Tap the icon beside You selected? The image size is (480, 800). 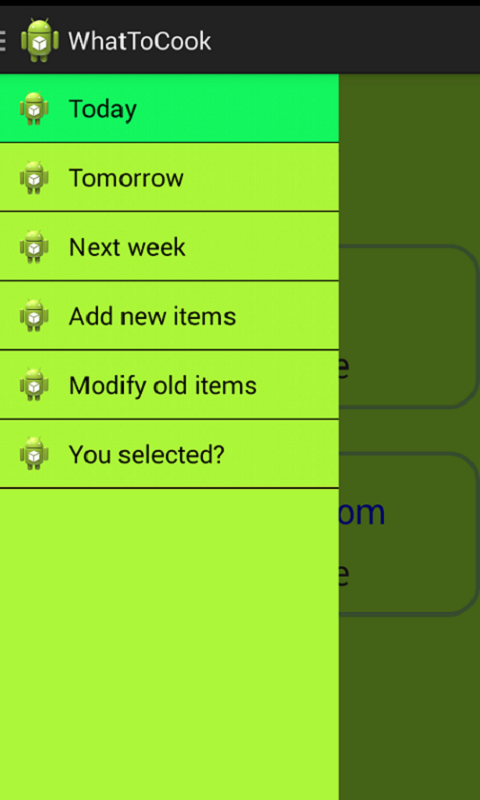(x=34, y=454)
